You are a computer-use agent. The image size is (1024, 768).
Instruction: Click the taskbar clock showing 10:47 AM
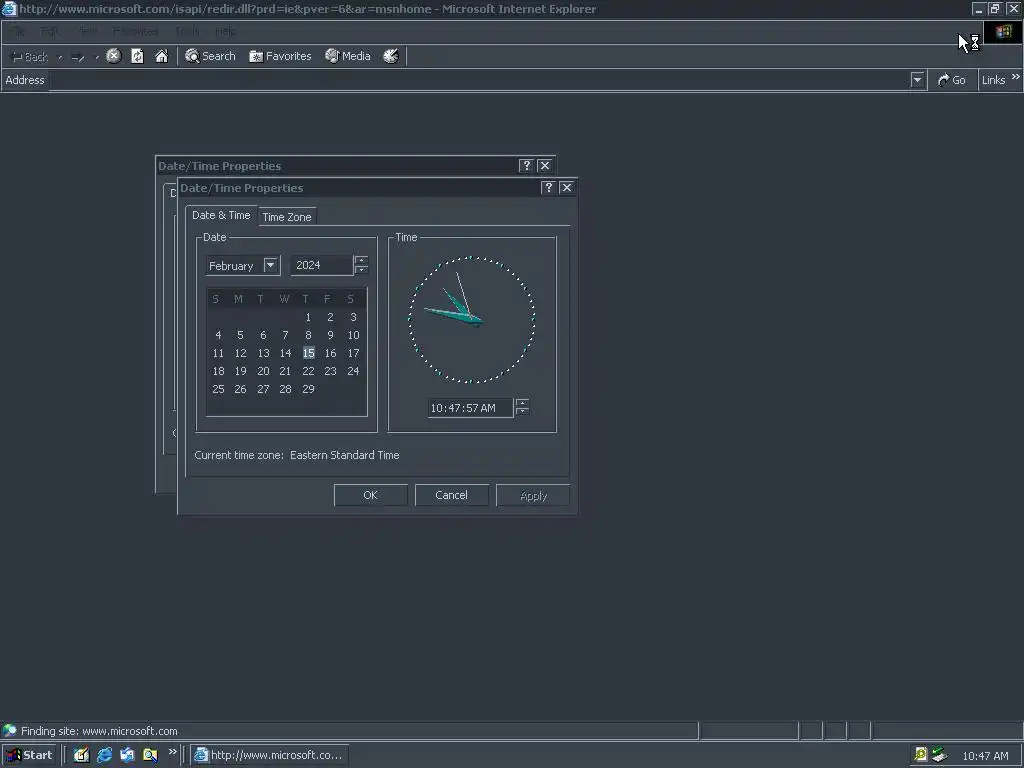coord(985,756)
